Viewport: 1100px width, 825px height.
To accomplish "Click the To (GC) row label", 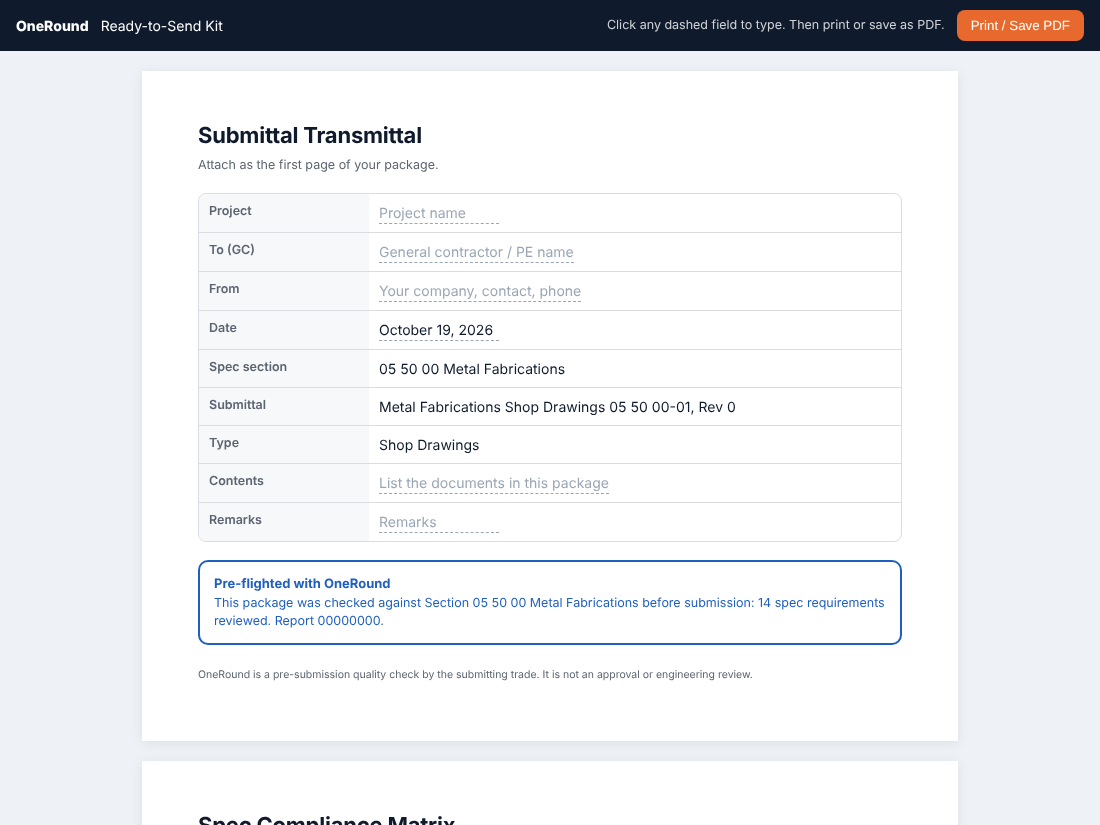I will pos(232,250).
